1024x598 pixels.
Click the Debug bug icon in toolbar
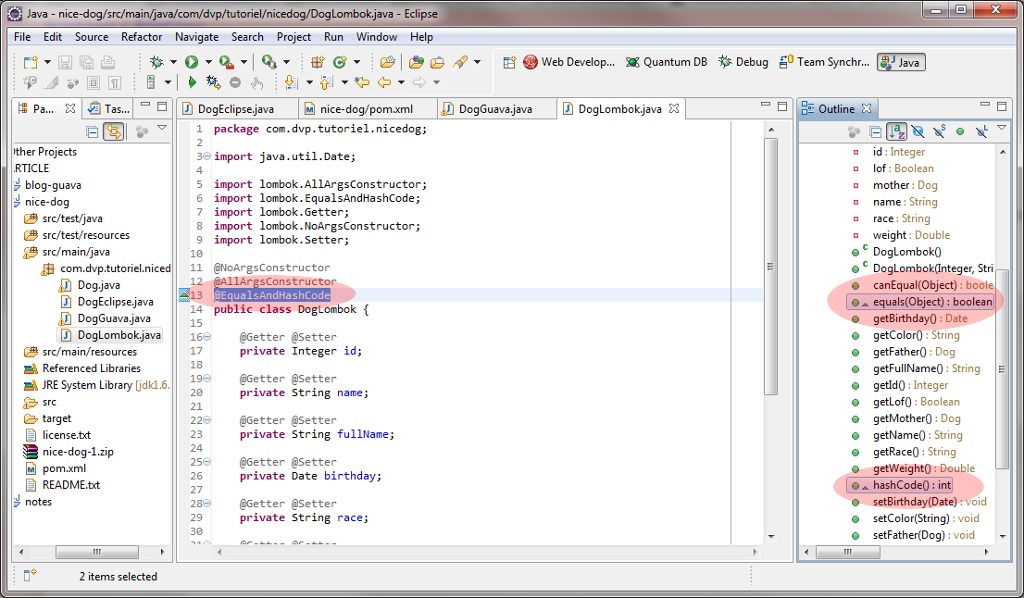click(x=157, y=62)
